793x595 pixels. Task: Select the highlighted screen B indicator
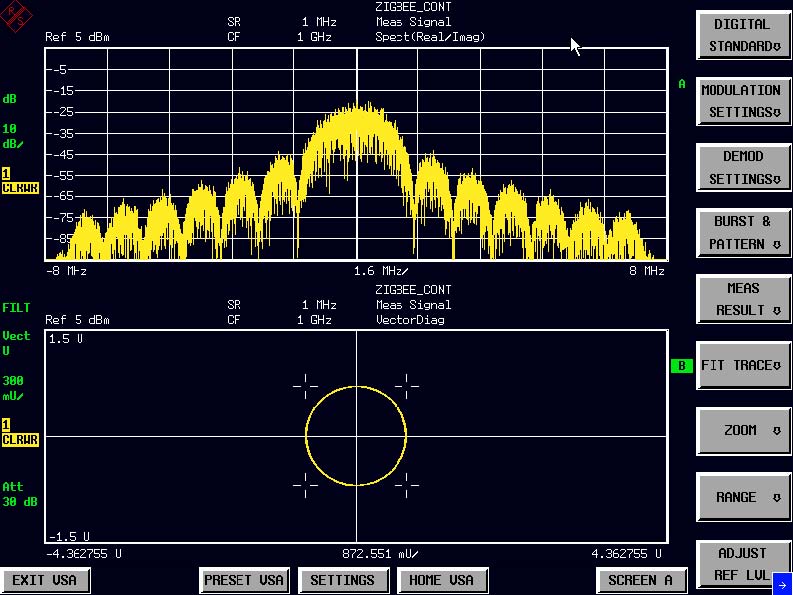[681, 366]
